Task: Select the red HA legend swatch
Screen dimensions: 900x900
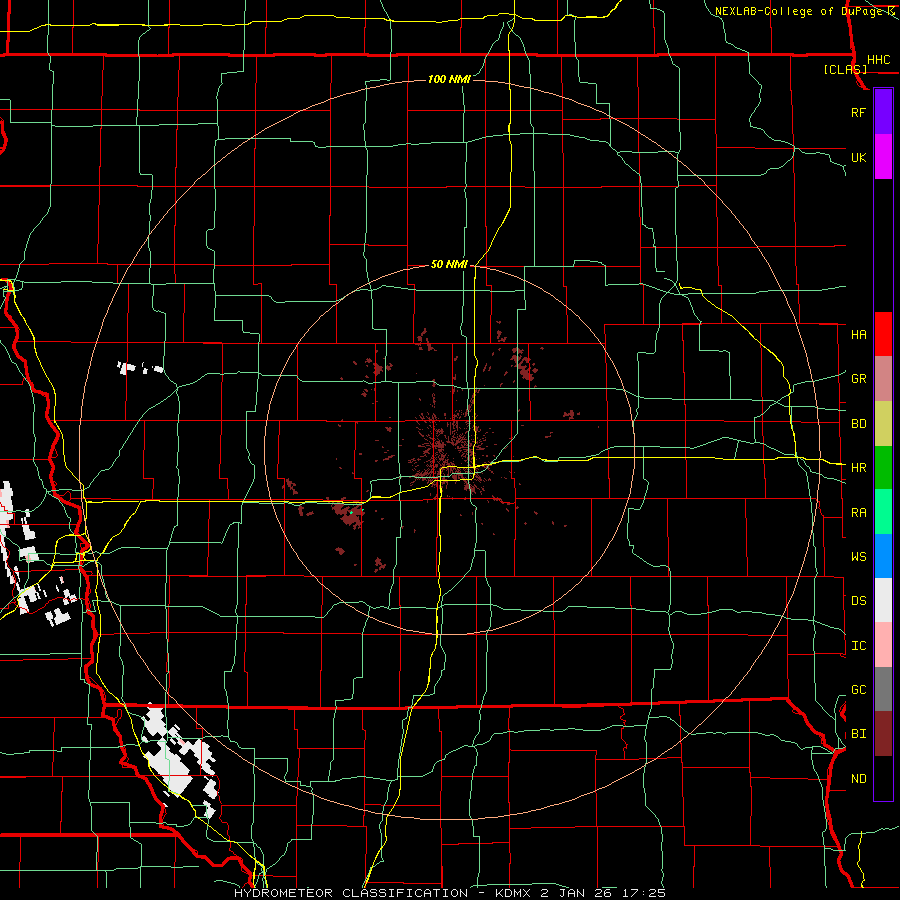Action: coord(883,334)
